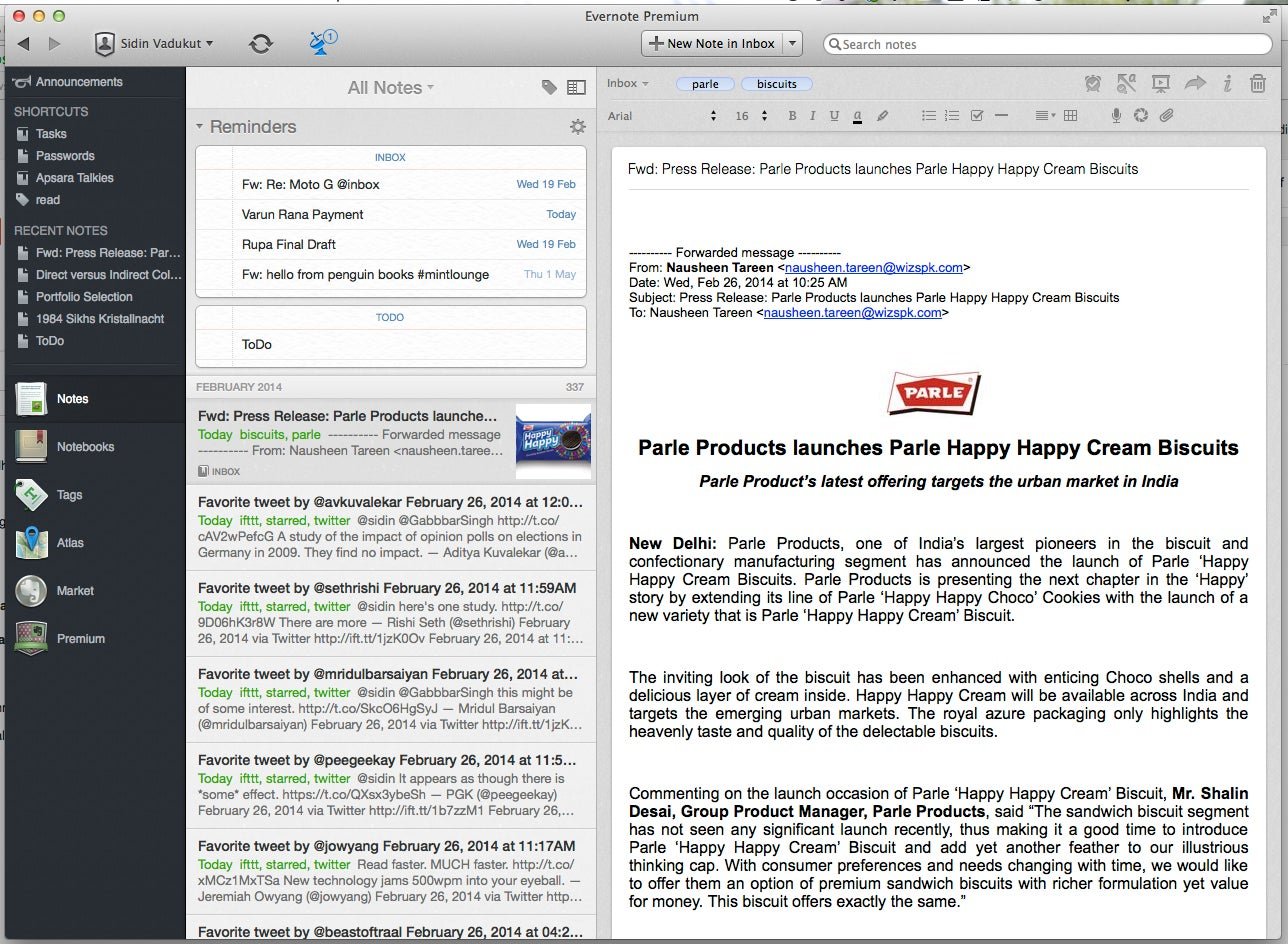Open Premium in the sidebar

[93, 639]
